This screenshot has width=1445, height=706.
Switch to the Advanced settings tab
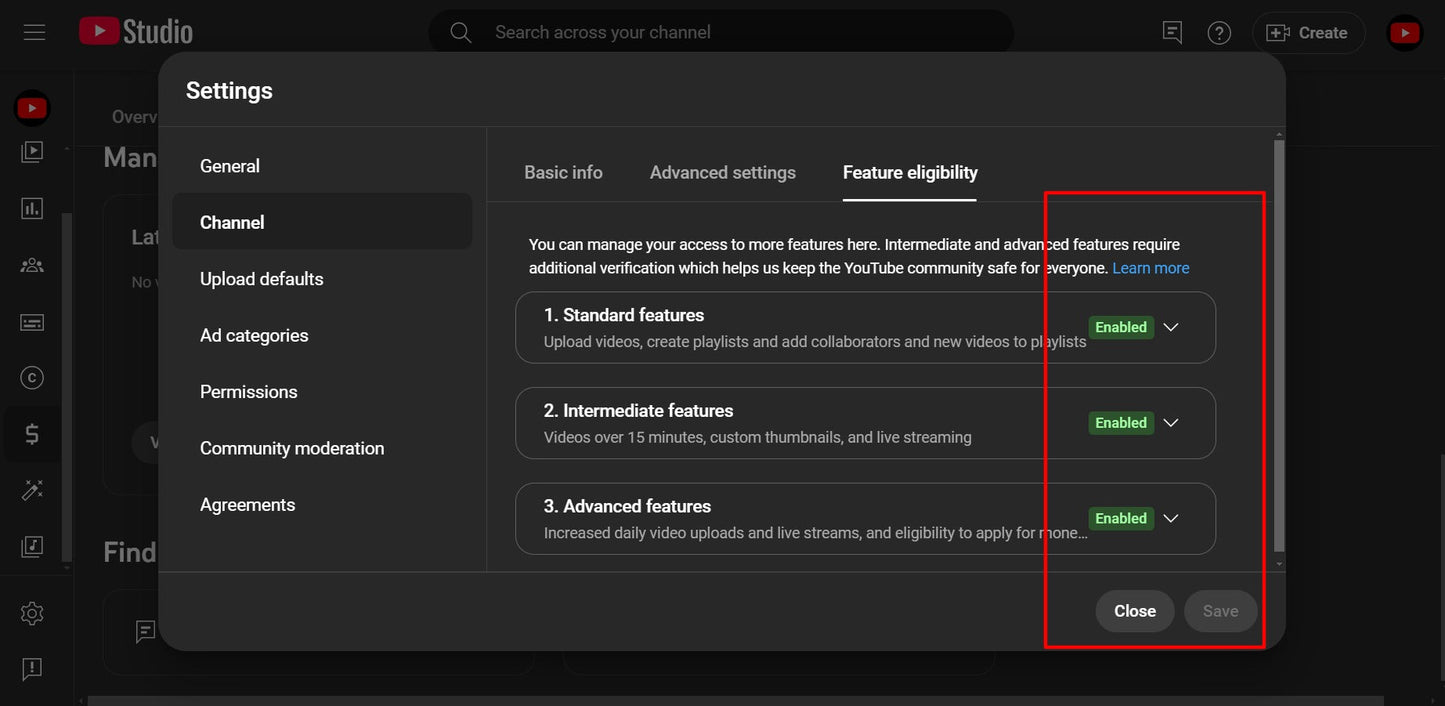[x=722, y=172]
